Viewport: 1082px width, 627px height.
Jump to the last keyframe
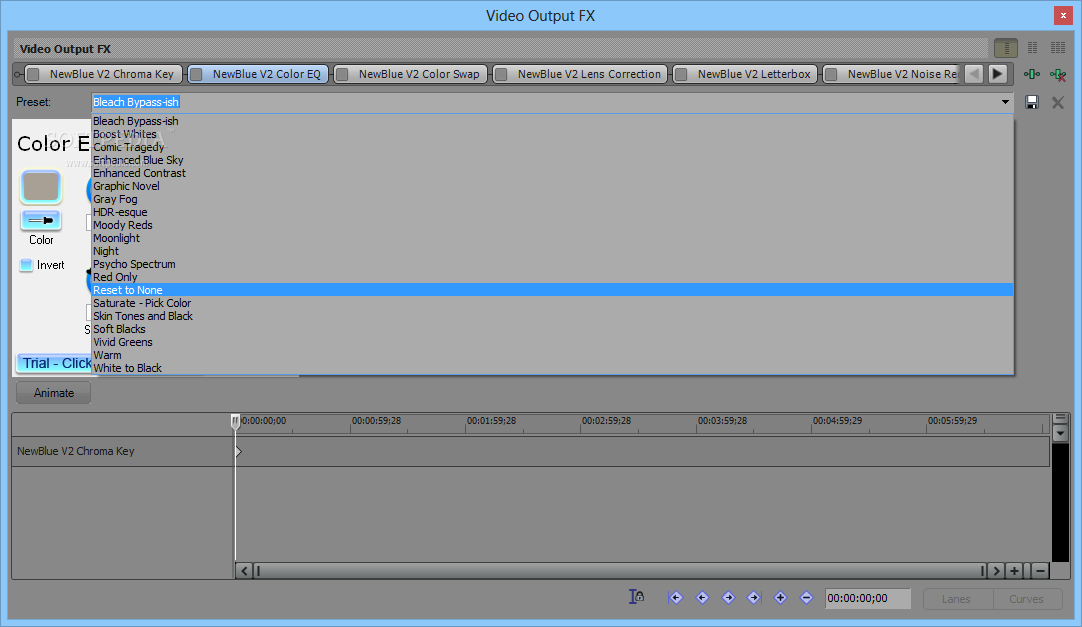pos(754,597)
